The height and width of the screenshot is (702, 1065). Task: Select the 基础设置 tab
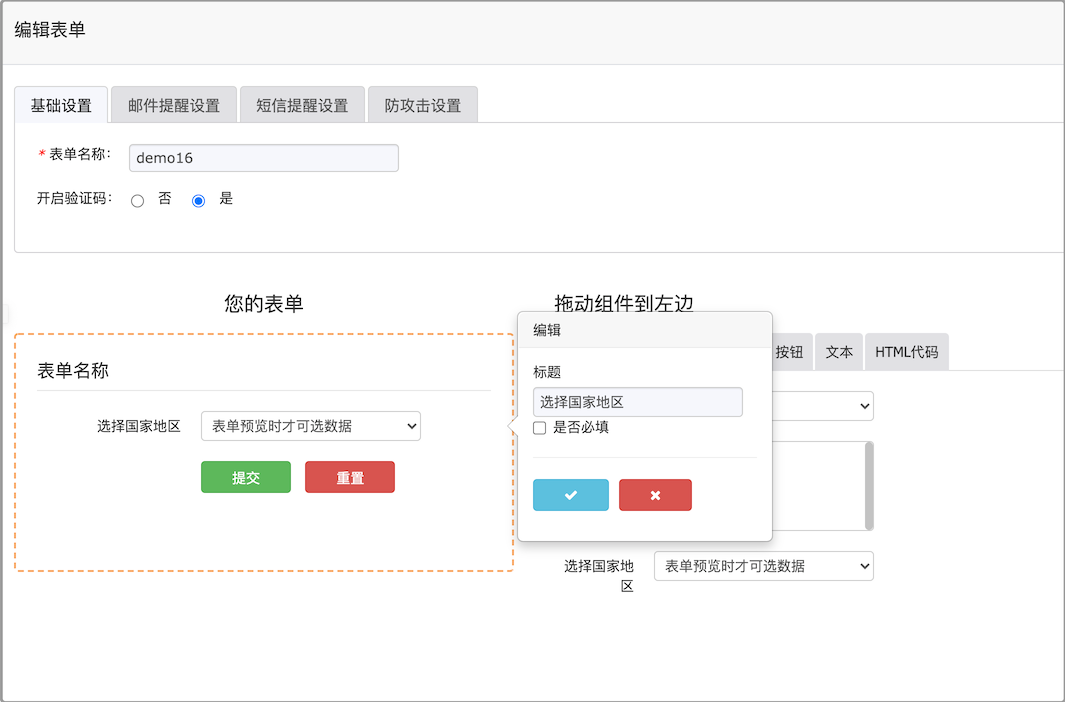tap(61, 103)
